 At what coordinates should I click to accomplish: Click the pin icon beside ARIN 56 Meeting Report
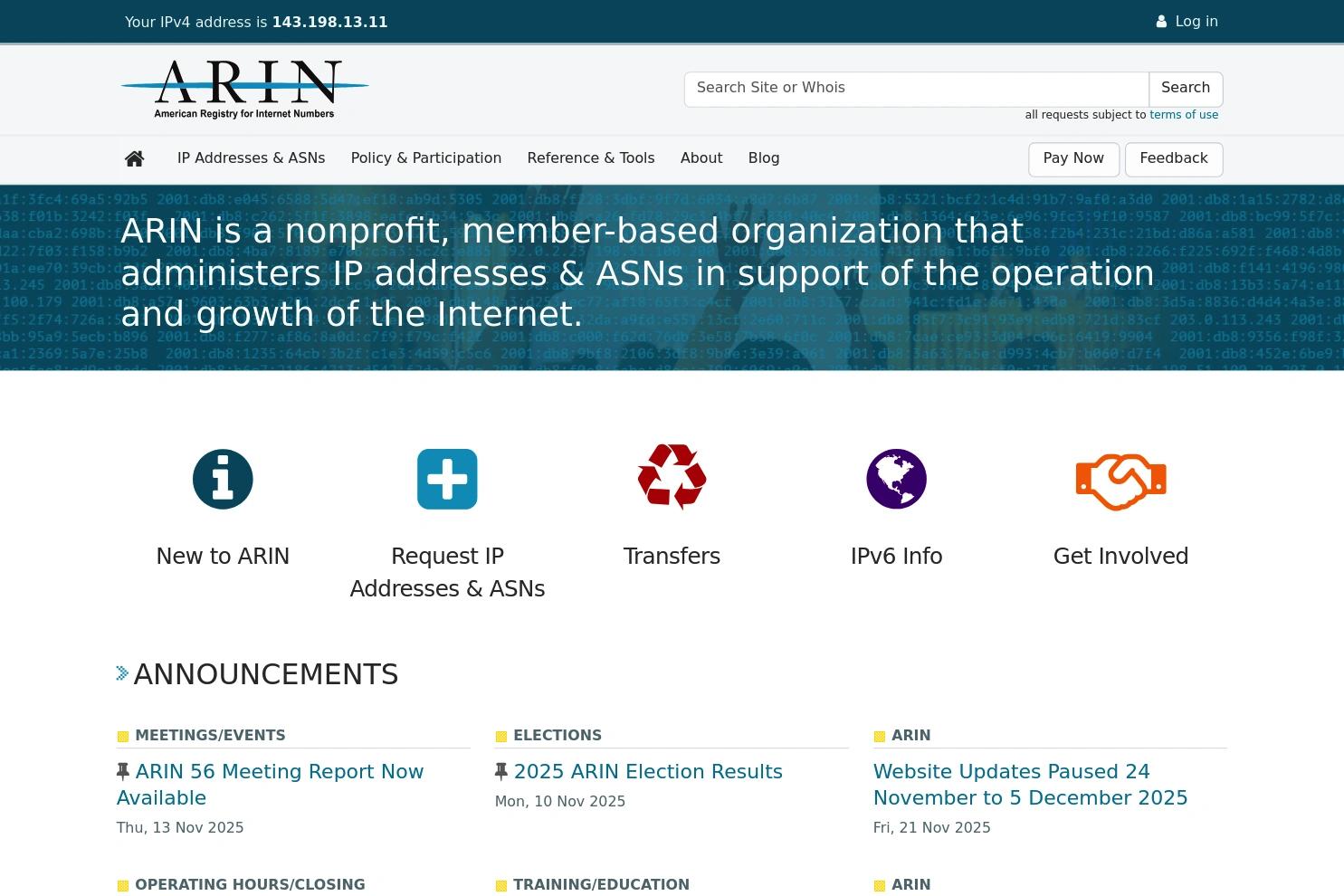coord(123,771)
